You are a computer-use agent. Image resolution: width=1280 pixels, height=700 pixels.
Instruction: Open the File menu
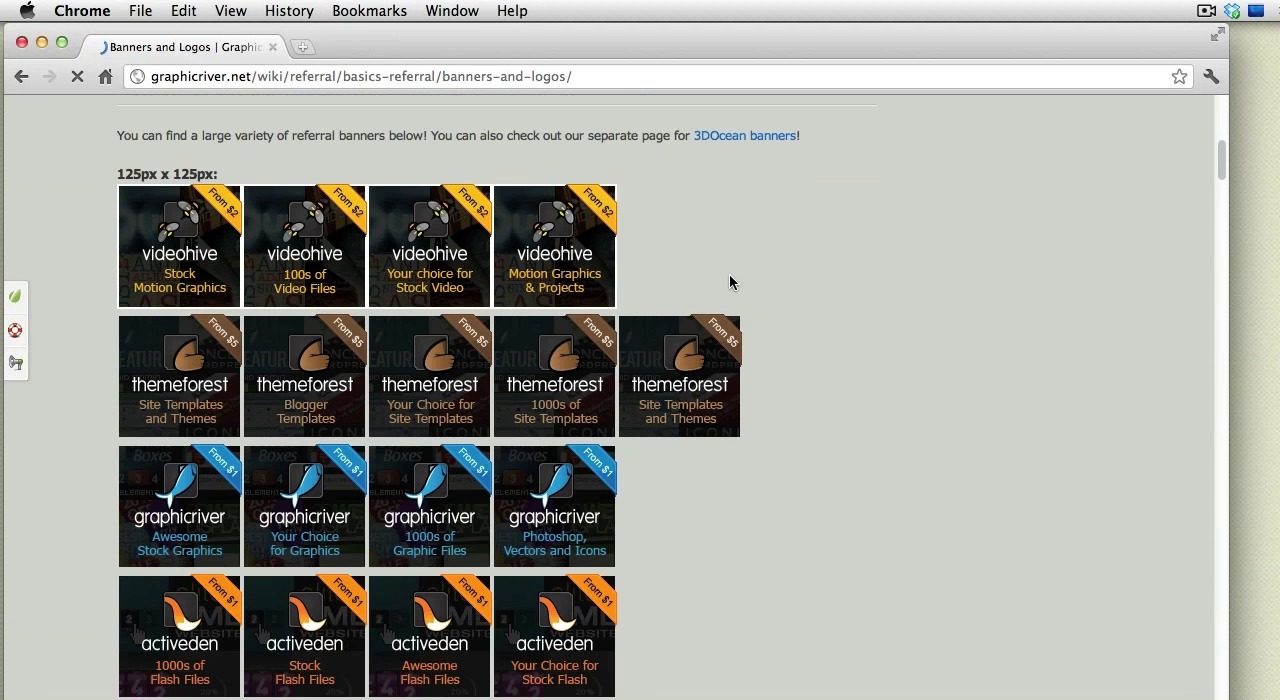click(x=140, y=11)
